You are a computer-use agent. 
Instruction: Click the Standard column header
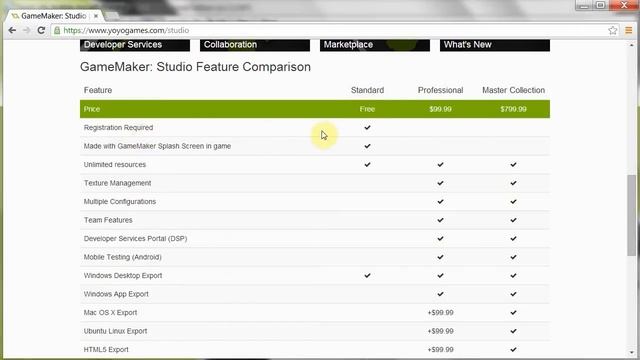(367, 90)
